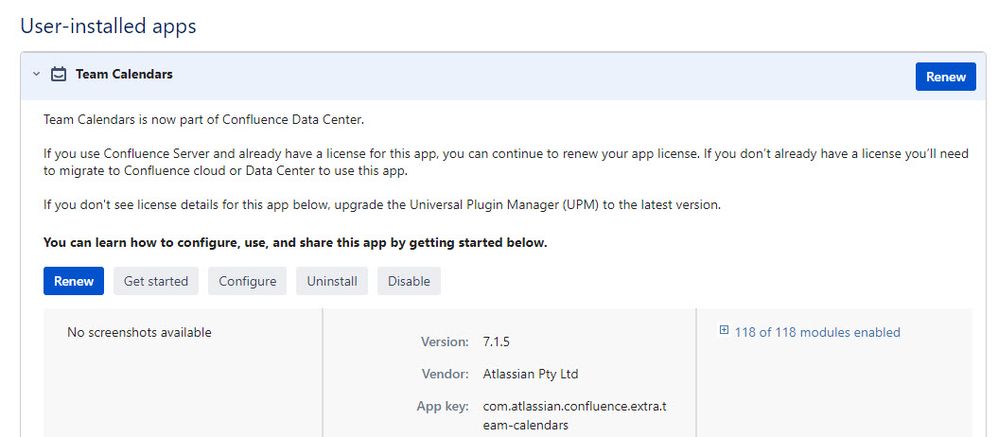Disable the Team Calendars app
Viewport: 998px width, 437px height.
(x=409, y=281)
